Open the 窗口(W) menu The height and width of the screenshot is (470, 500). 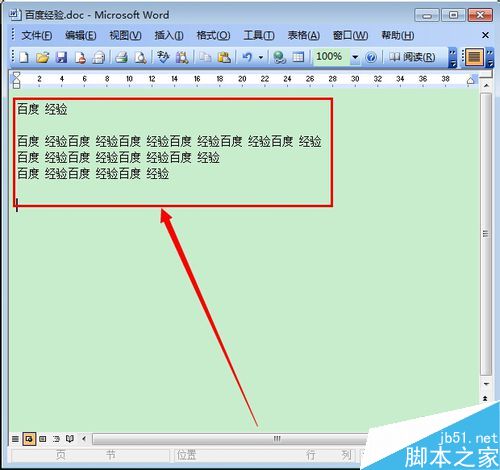[350, 35]
